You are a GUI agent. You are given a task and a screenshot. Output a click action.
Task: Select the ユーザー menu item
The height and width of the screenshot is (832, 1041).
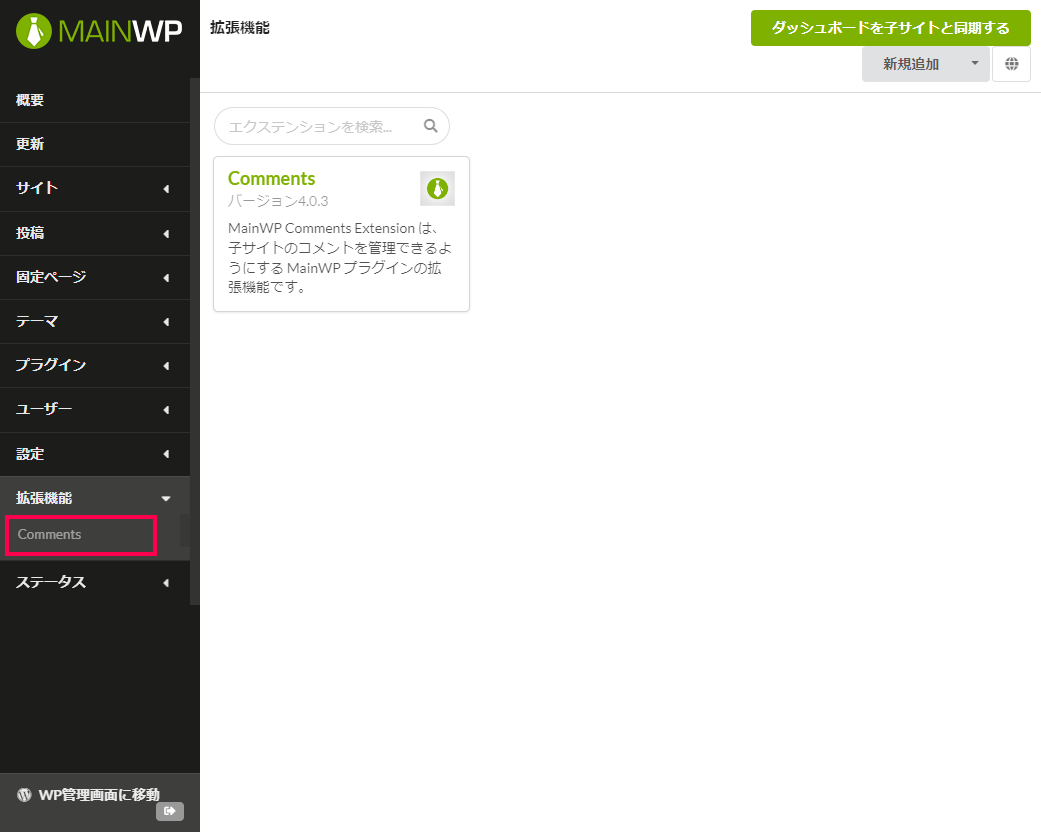95,410
